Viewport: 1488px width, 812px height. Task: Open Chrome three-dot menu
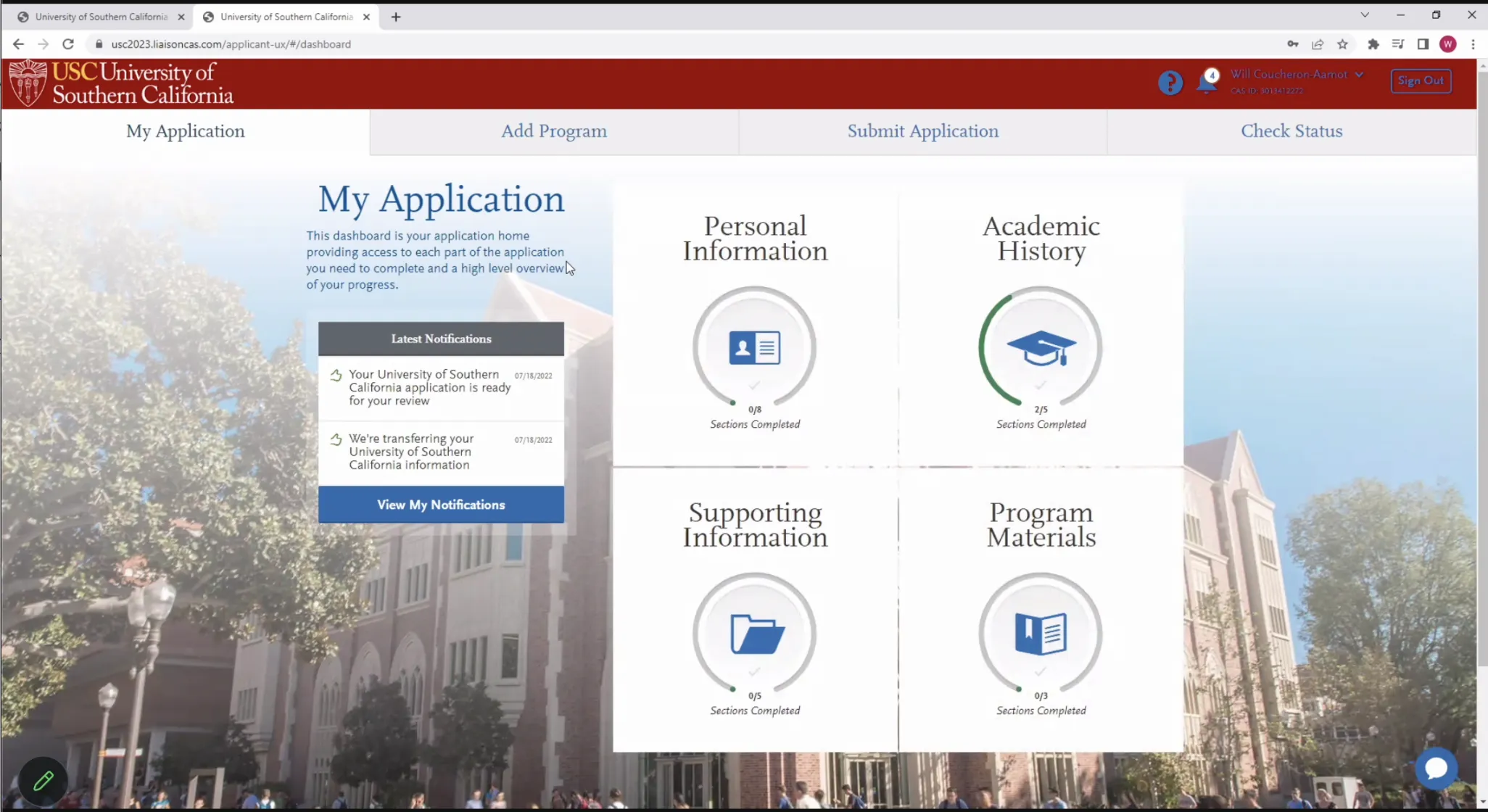[1473, 44]
